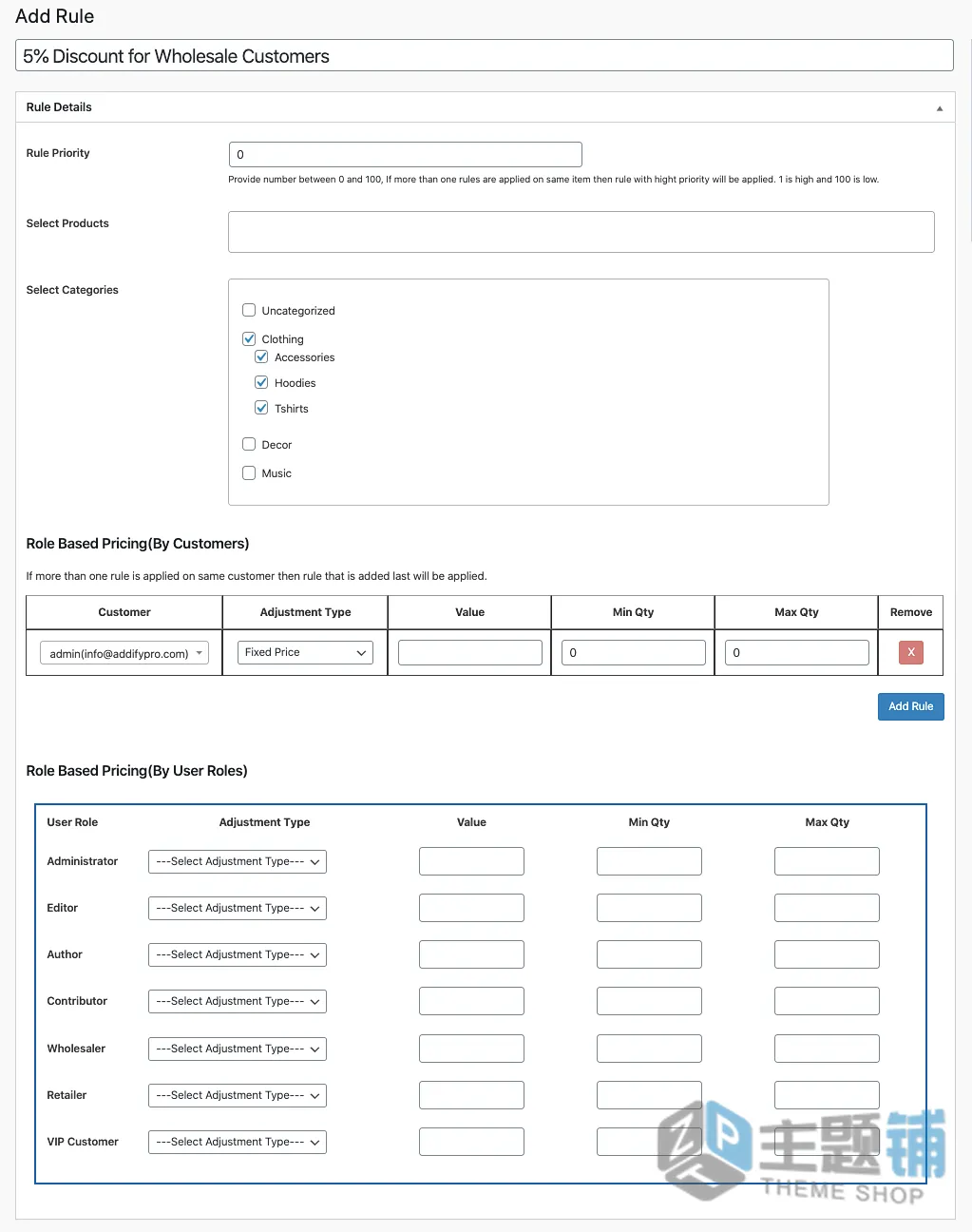
Task: Open Editor adjustment type dropdown
Action: pyautogui.click(x=238, y=908)
